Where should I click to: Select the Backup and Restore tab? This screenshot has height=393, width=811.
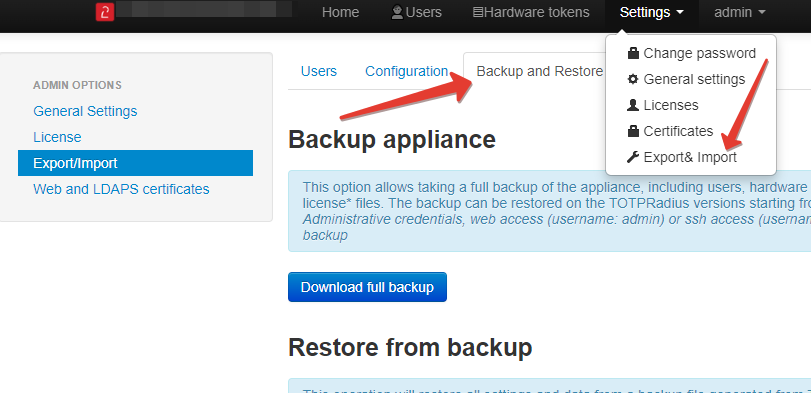coord(539,71)
